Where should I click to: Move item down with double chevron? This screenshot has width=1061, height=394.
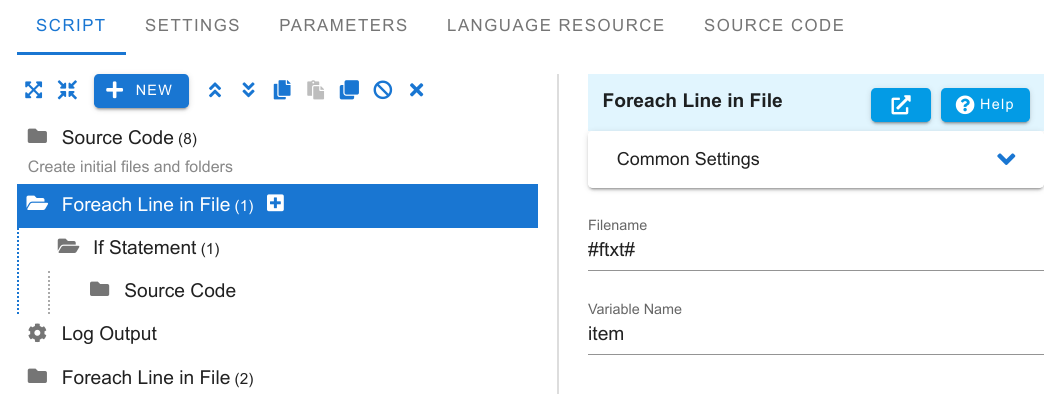(x=248, y=90)
